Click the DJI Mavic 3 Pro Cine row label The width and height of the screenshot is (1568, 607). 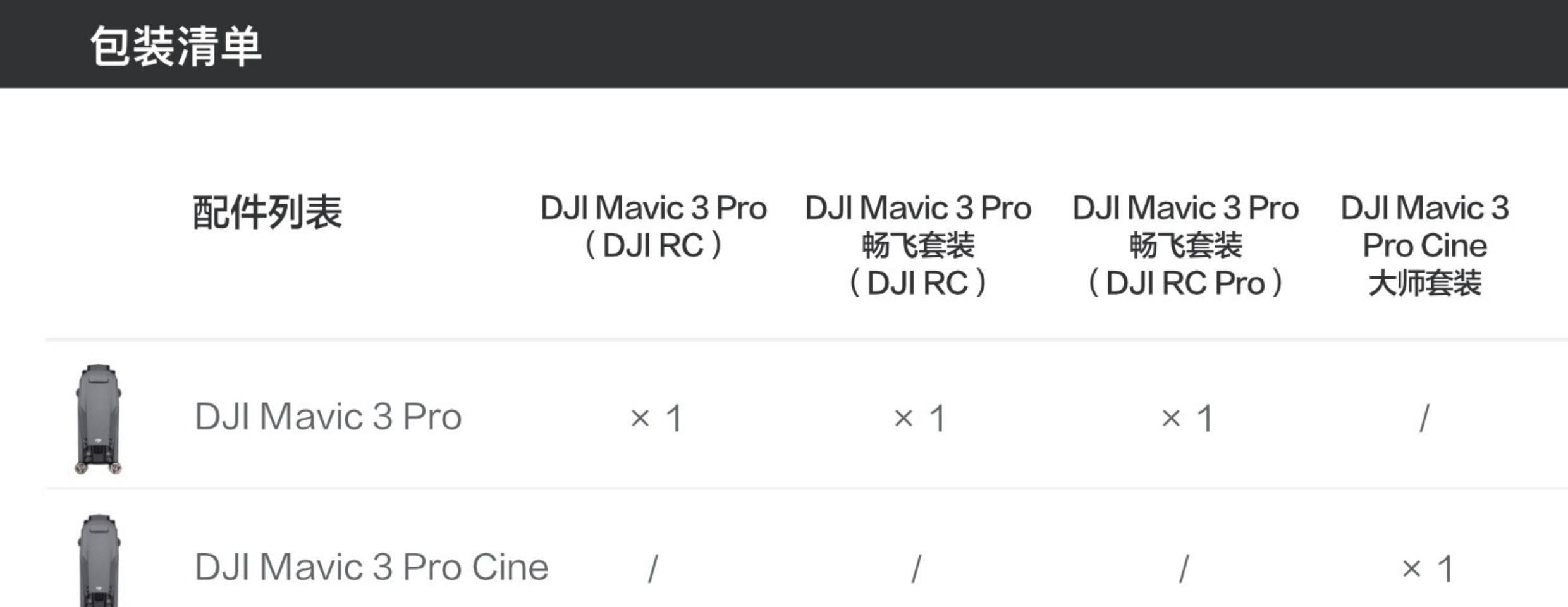[x=371, y=567]
